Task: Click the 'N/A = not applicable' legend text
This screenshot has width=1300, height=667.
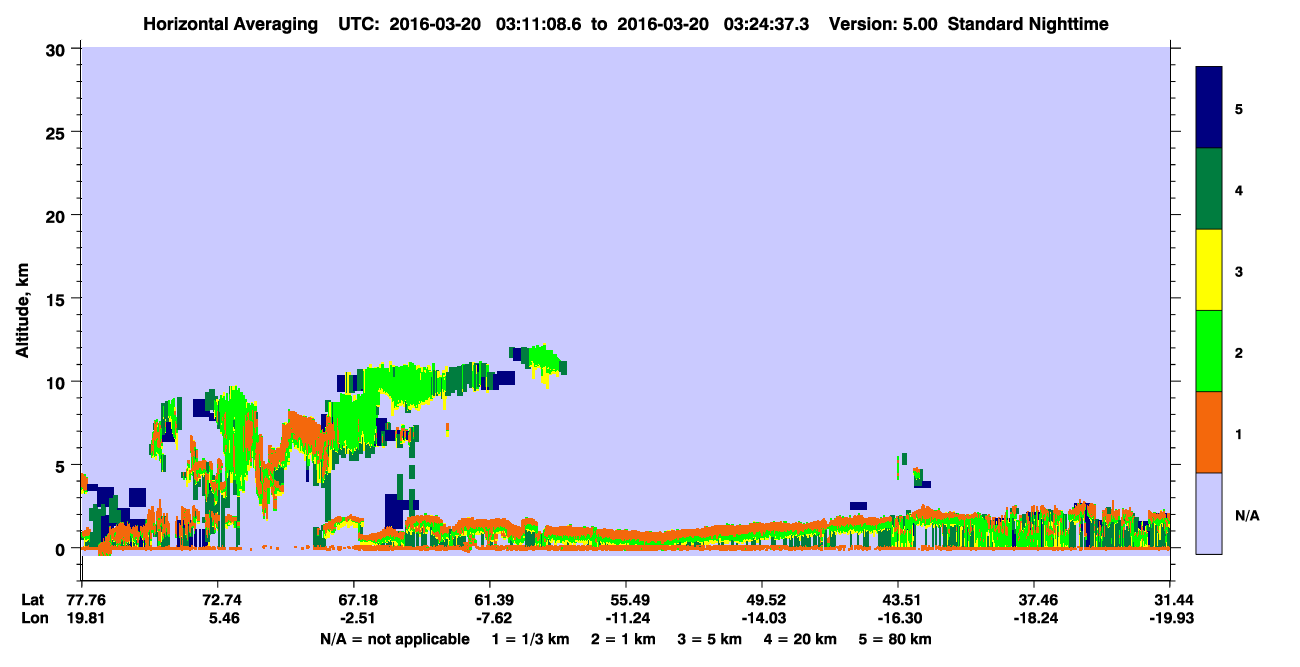Action: [394, 639]
